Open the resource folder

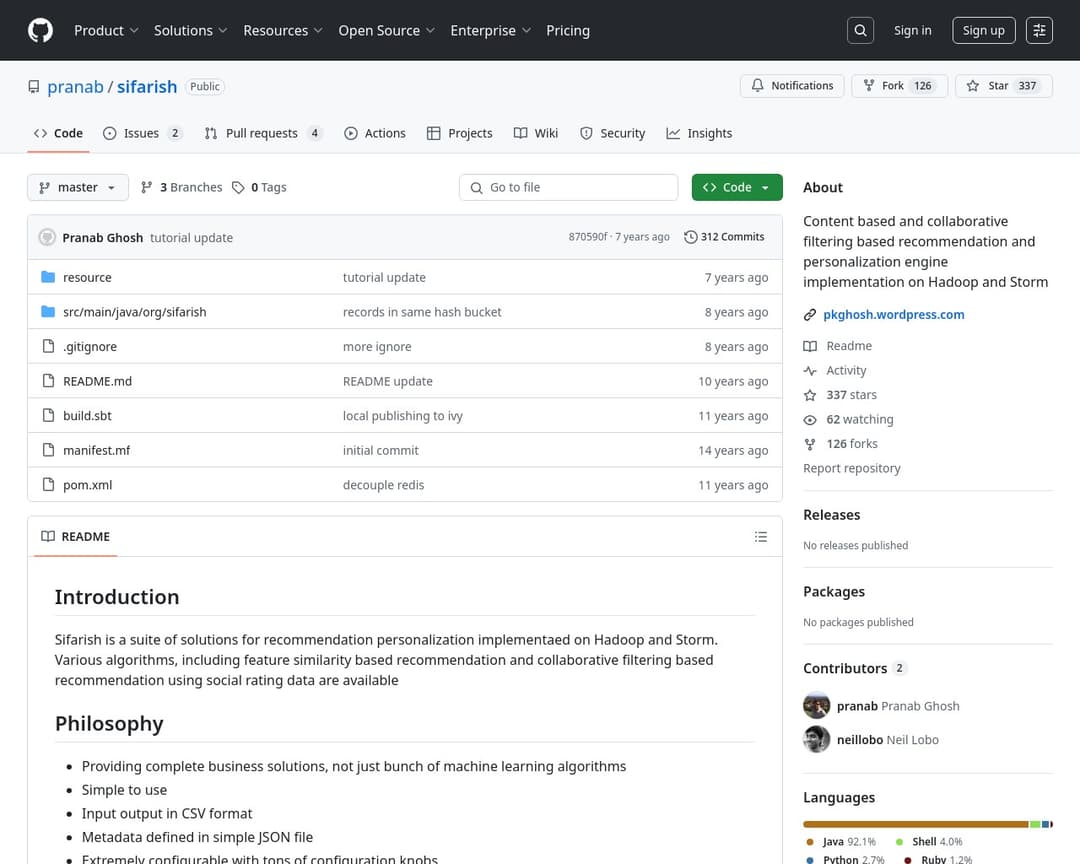[x=87, y=277]
